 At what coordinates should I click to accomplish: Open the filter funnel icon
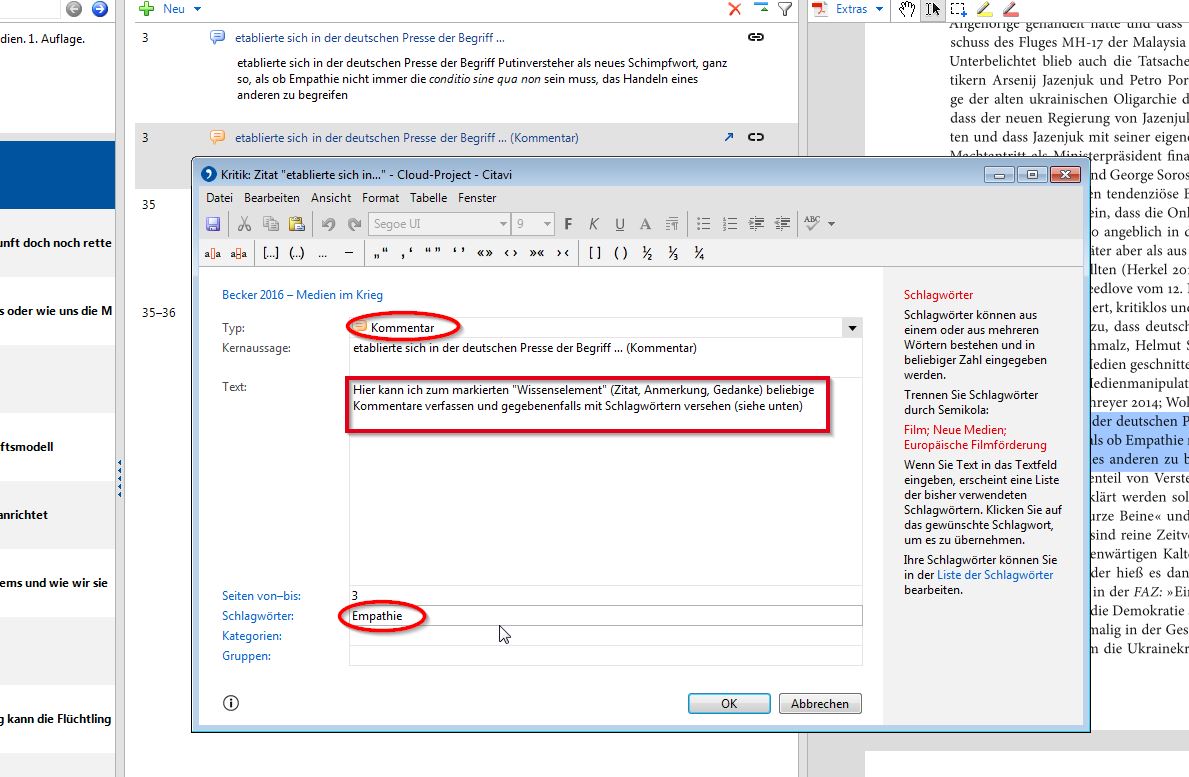click(x=786, y=9)
